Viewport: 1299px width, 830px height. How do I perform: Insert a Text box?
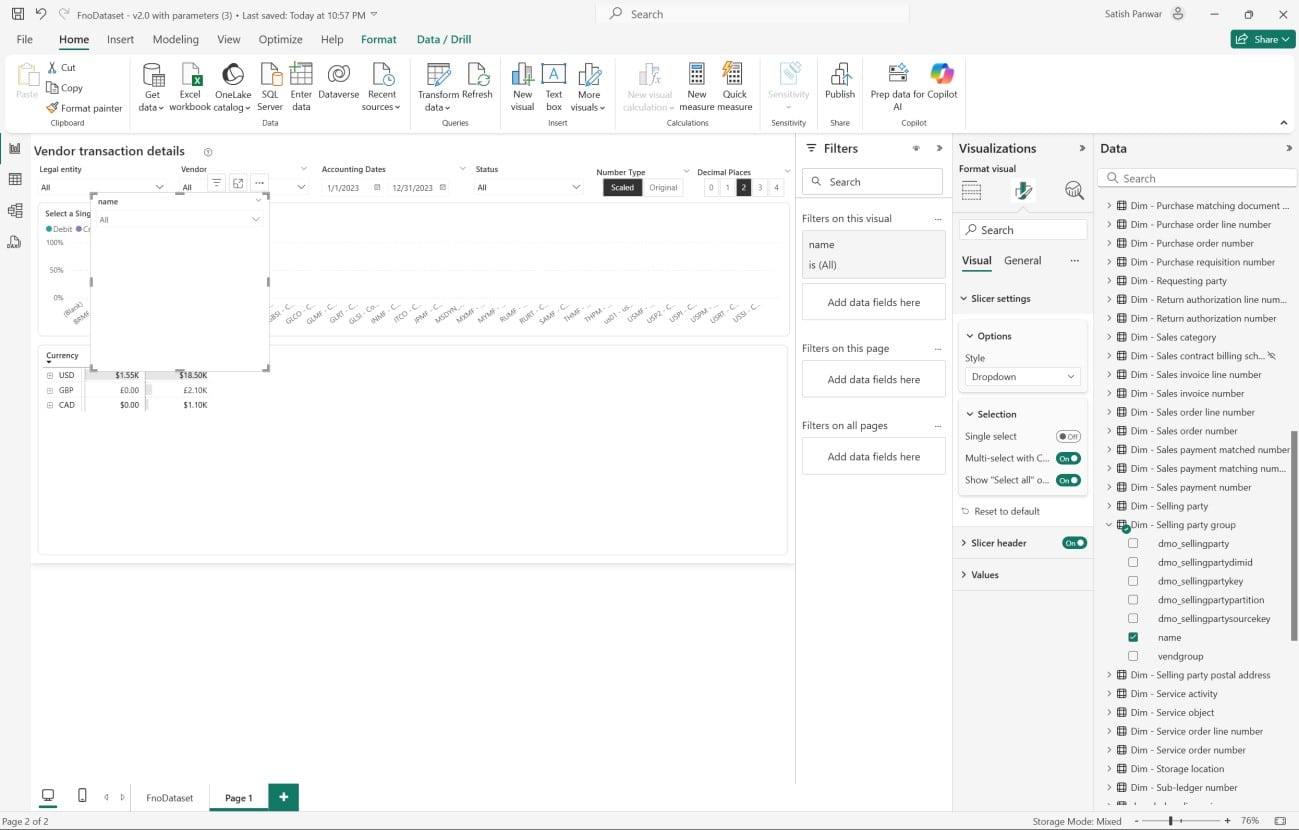(553, 76)
